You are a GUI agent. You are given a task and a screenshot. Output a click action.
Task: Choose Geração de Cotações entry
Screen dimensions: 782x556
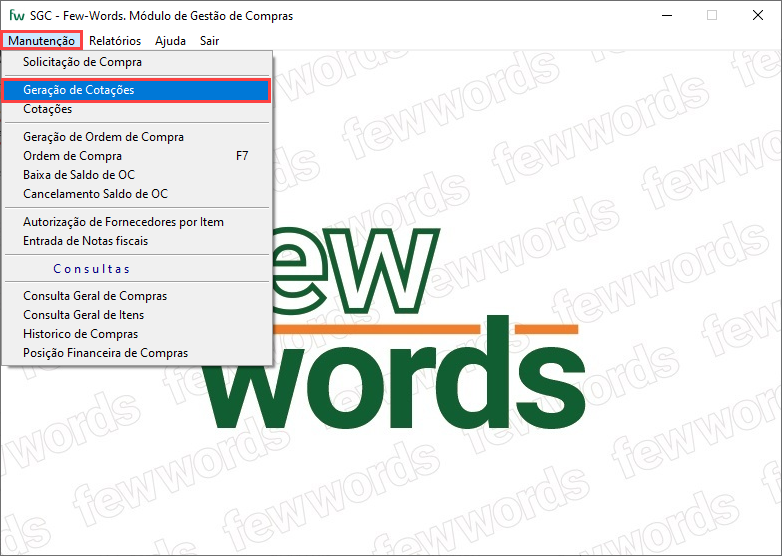click(137, 90)
